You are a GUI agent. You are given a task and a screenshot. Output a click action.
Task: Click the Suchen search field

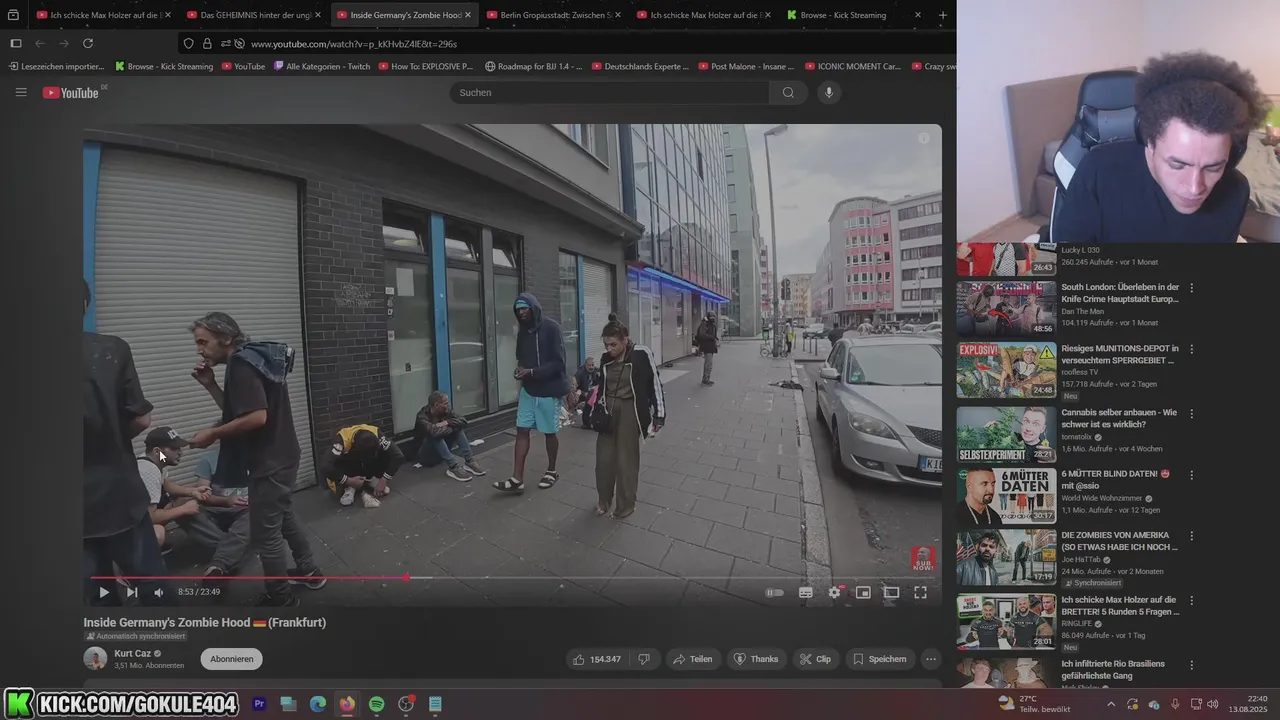(x=610, y=92)
